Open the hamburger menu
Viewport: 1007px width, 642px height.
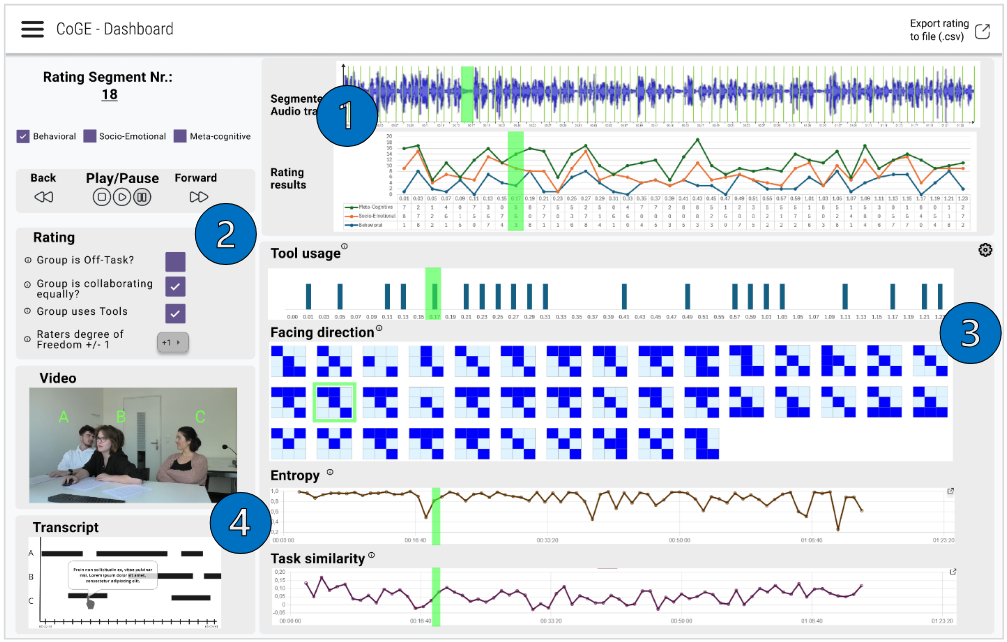(x=33, y=29)
